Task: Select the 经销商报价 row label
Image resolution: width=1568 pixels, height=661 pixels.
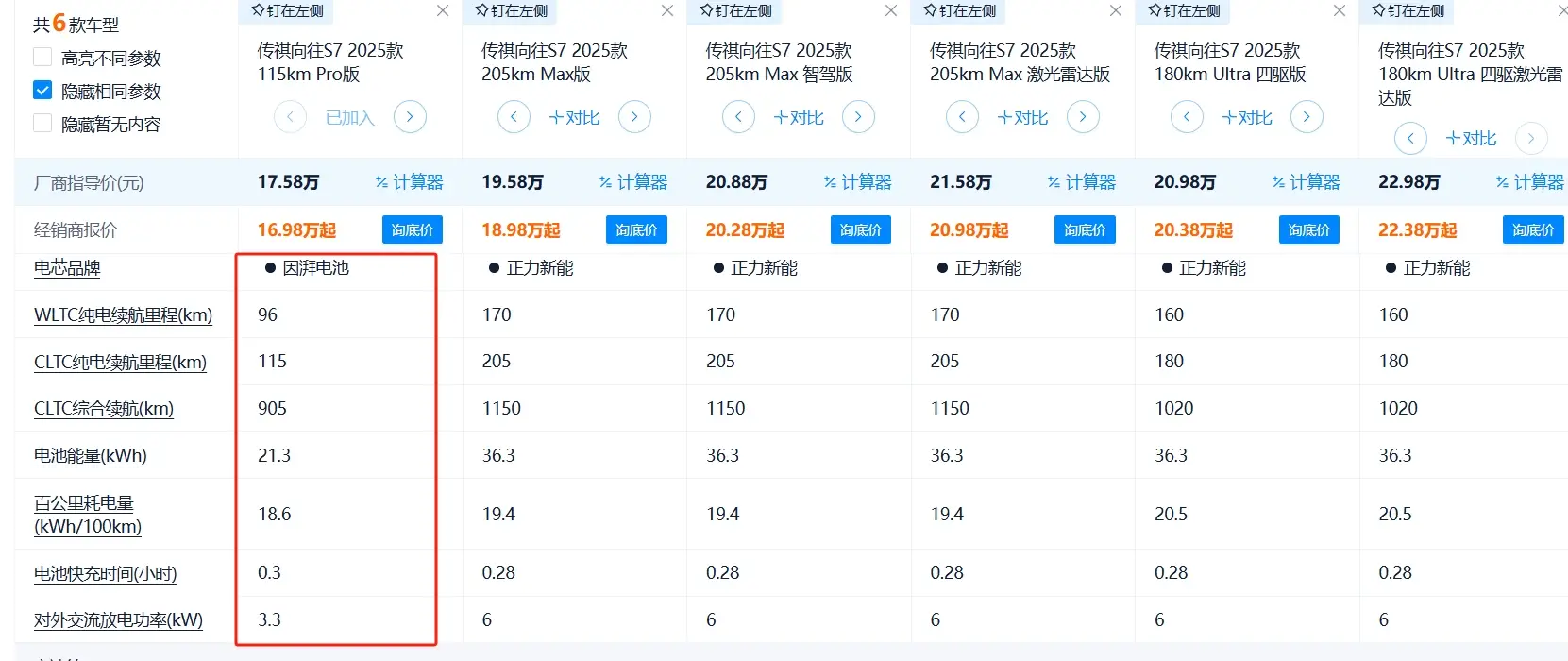Action: [76, 229]
